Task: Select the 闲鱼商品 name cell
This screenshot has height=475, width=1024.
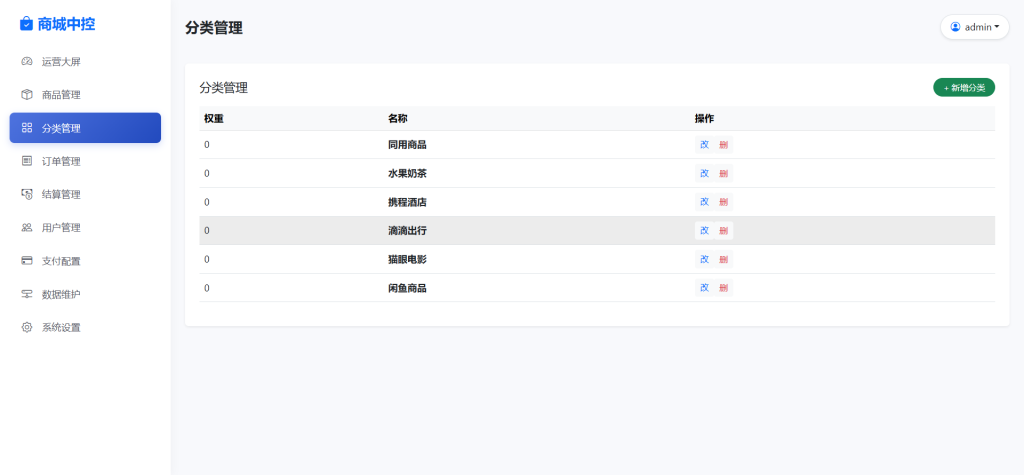Action: coord(407,287)
